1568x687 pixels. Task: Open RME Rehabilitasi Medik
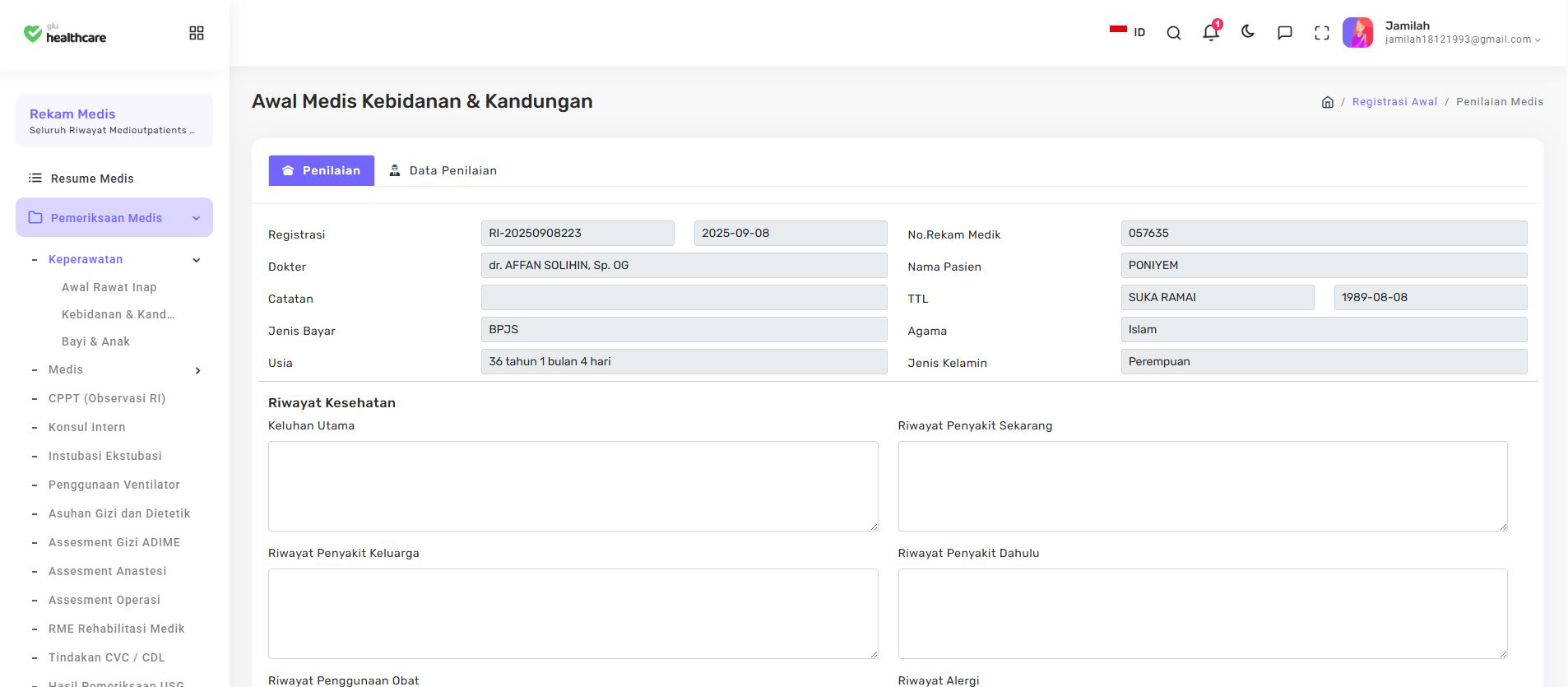tap(117, 629)
